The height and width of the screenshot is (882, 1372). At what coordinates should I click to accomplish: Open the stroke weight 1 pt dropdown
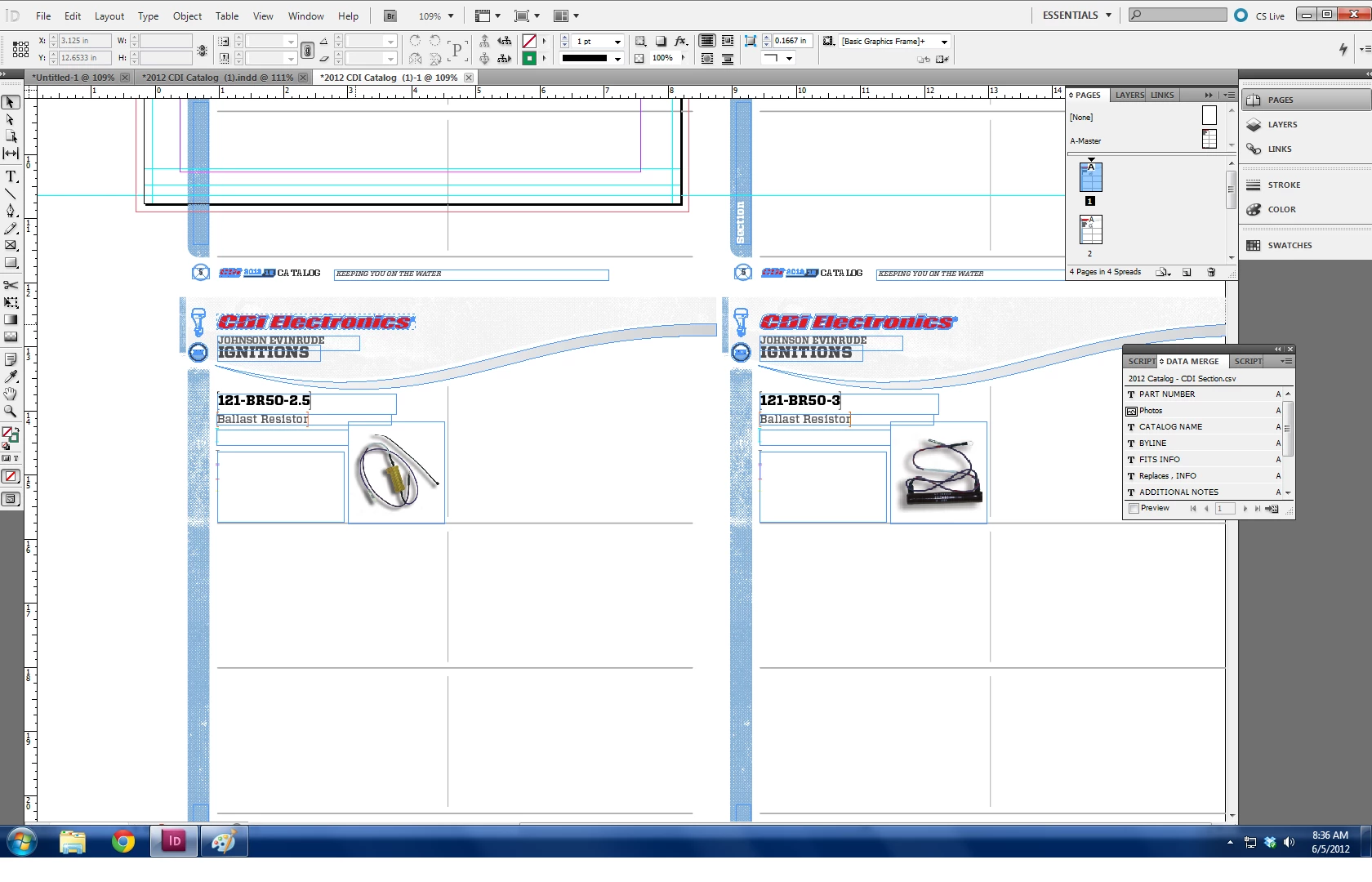tap(617, 42)
